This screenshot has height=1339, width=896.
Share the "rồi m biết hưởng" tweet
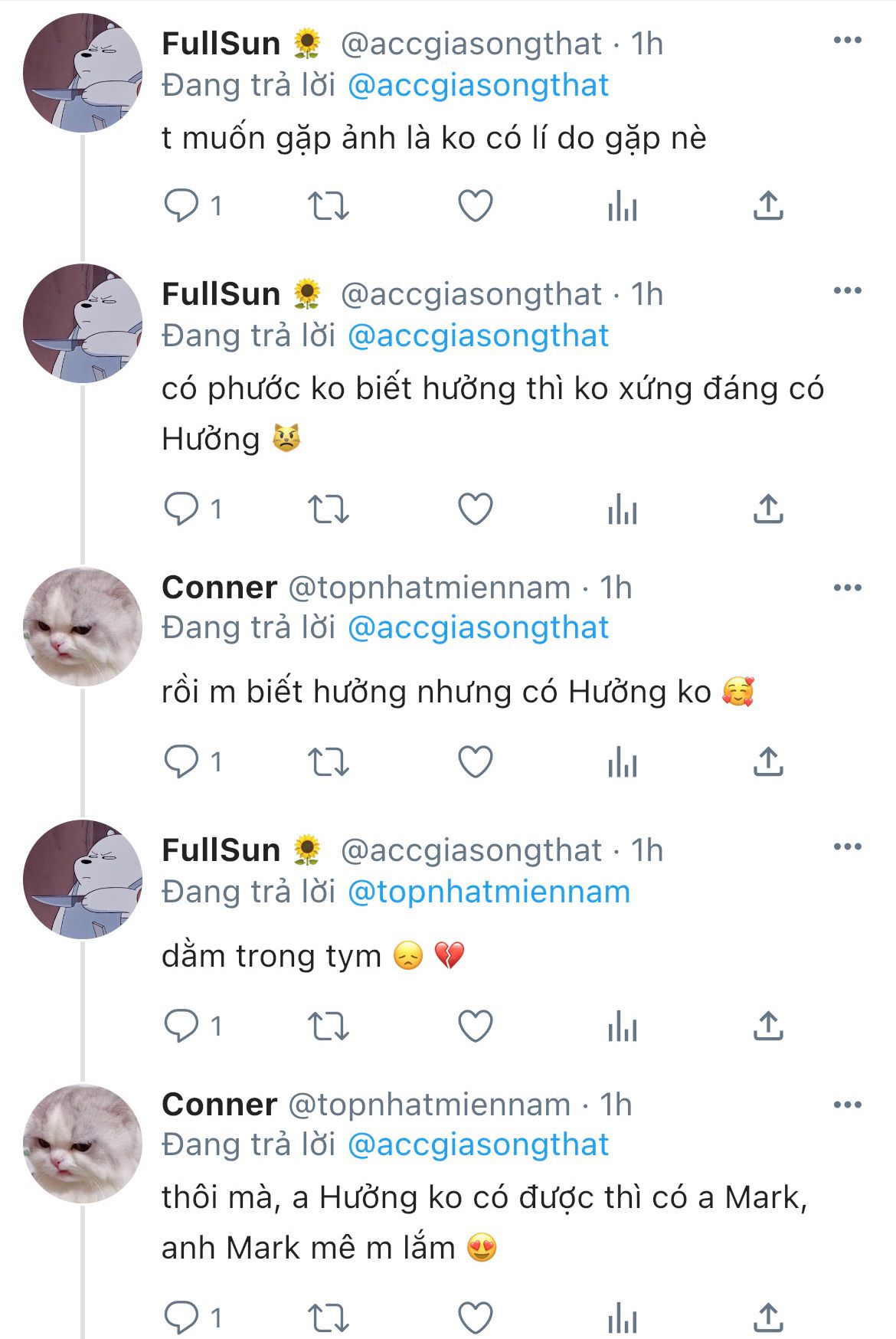(767, 762)
